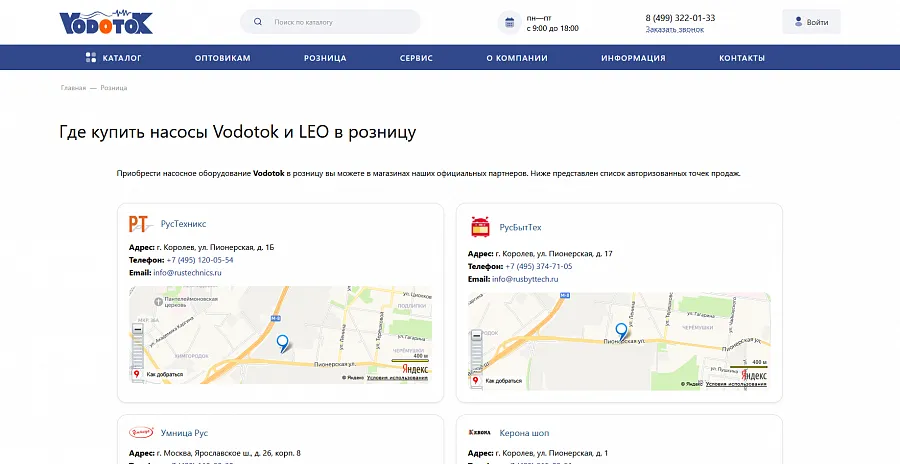Open the Умница Рус partner link
Viewport: 900px width, 464px height.
(x=184, y=433)
